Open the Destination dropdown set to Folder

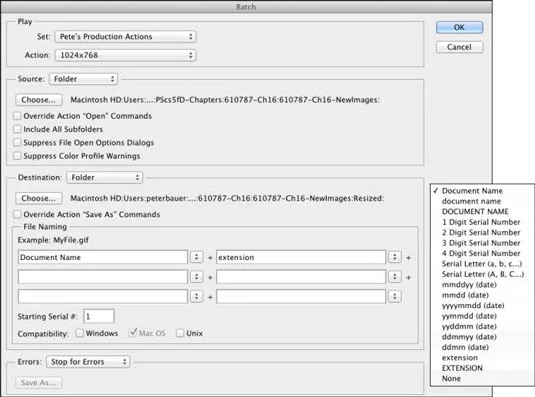pos(104,177)
